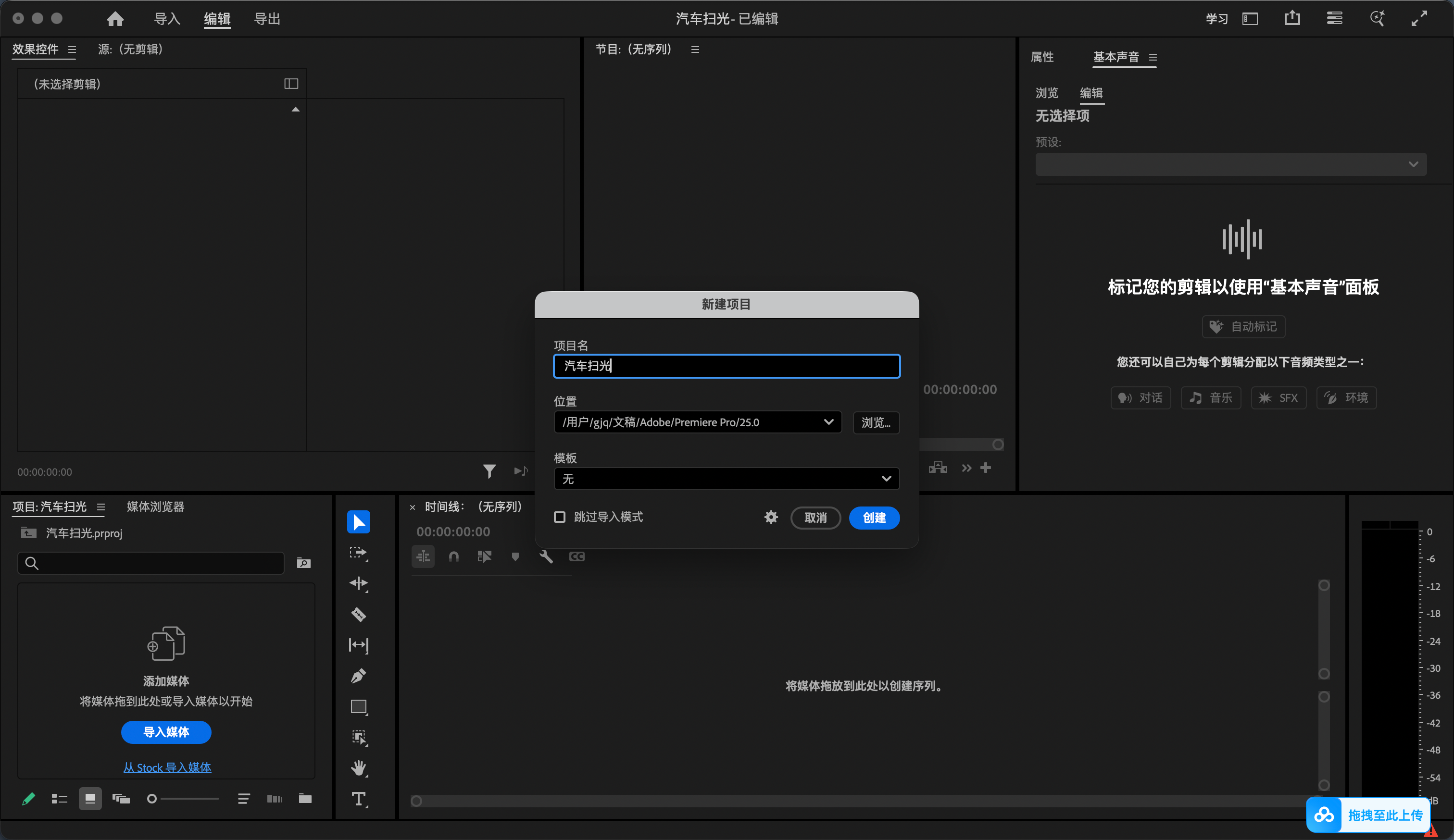Check the 跳过导入模式 checkbox
Screen dimensions: 1454x840
tap(560, 517)
